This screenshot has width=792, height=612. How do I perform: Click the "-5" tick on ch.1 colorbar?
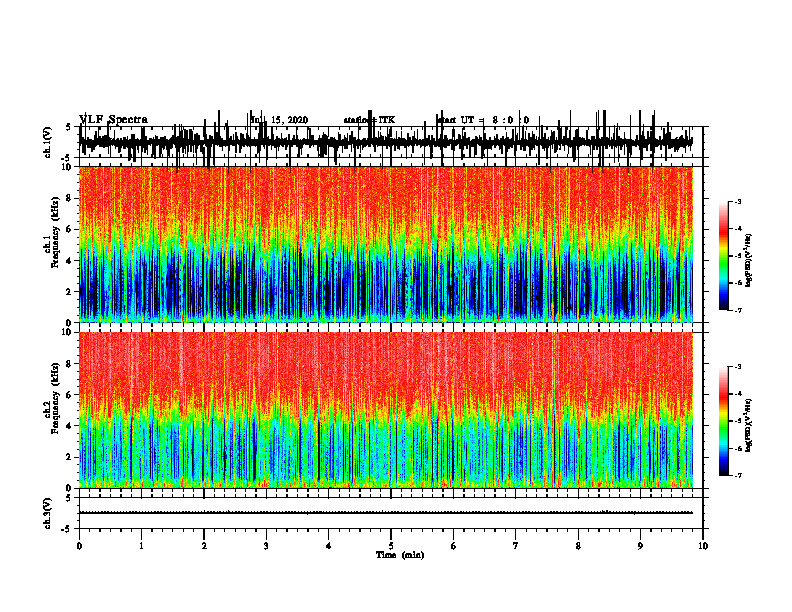[737, 256]
